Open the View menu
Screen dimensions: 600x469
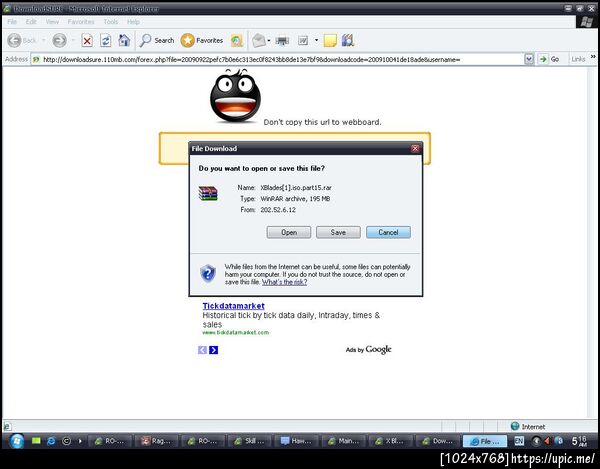coord(52,22)
